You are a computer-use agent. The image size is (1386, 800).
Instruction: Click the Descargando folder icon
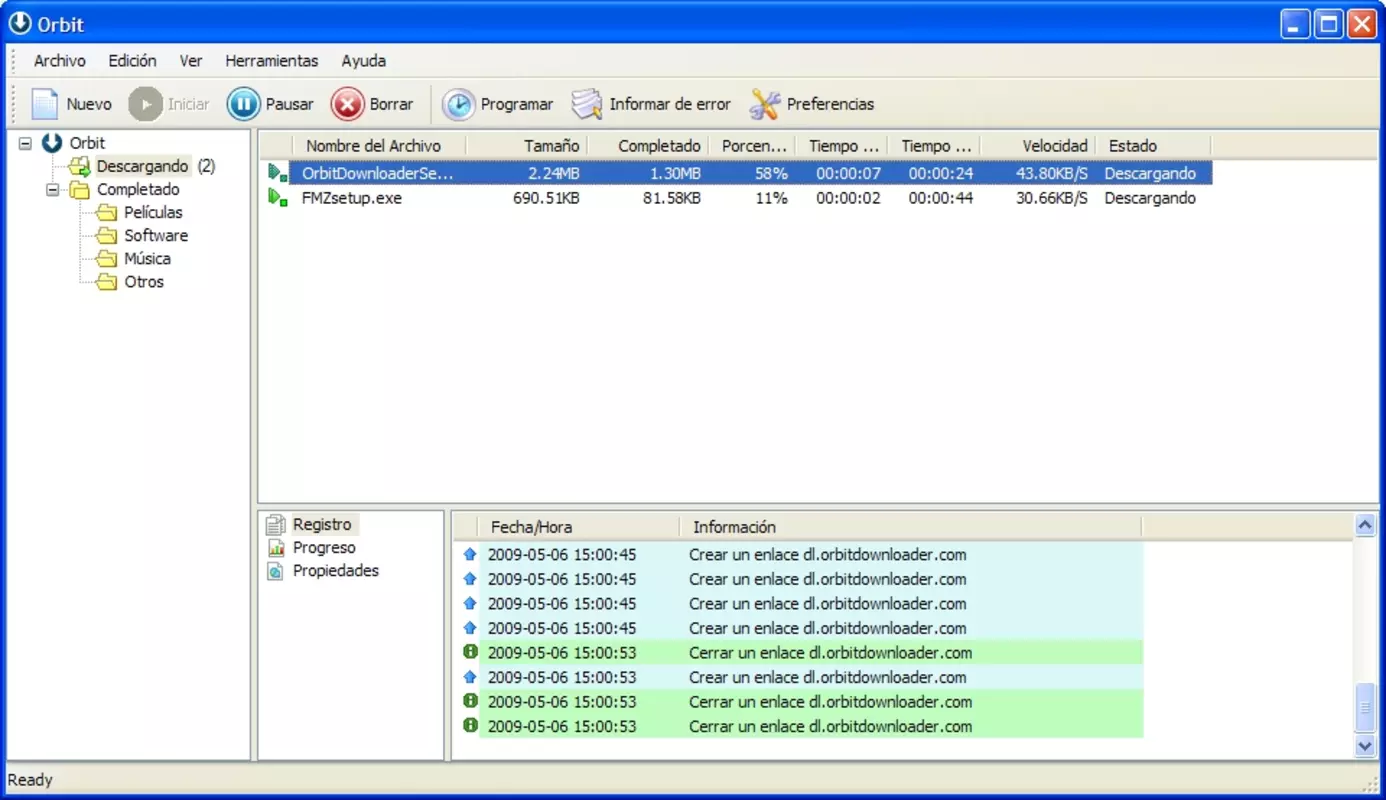coord(80,166)
